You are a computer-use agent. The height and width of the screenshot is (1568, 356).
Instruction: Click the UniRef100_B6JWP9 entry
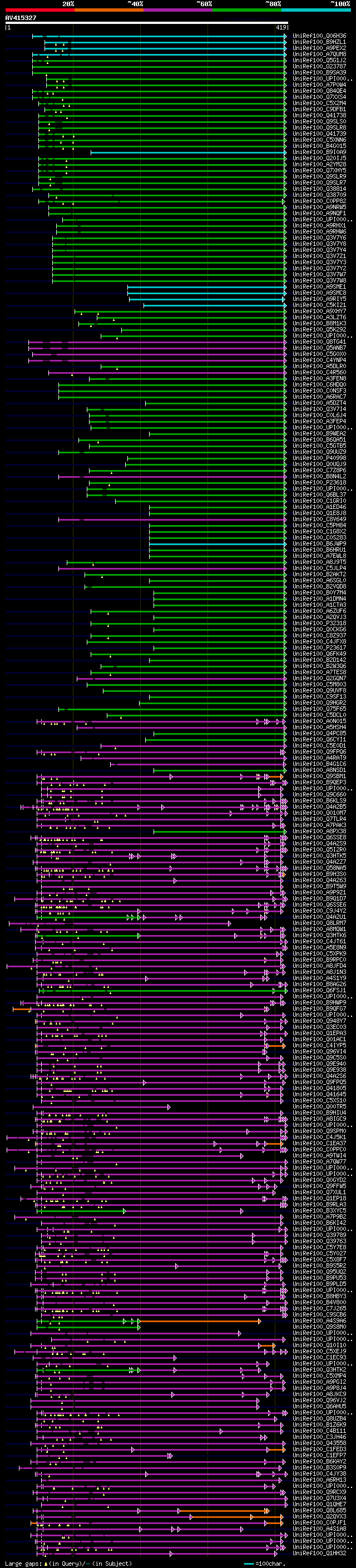(319, 543)
